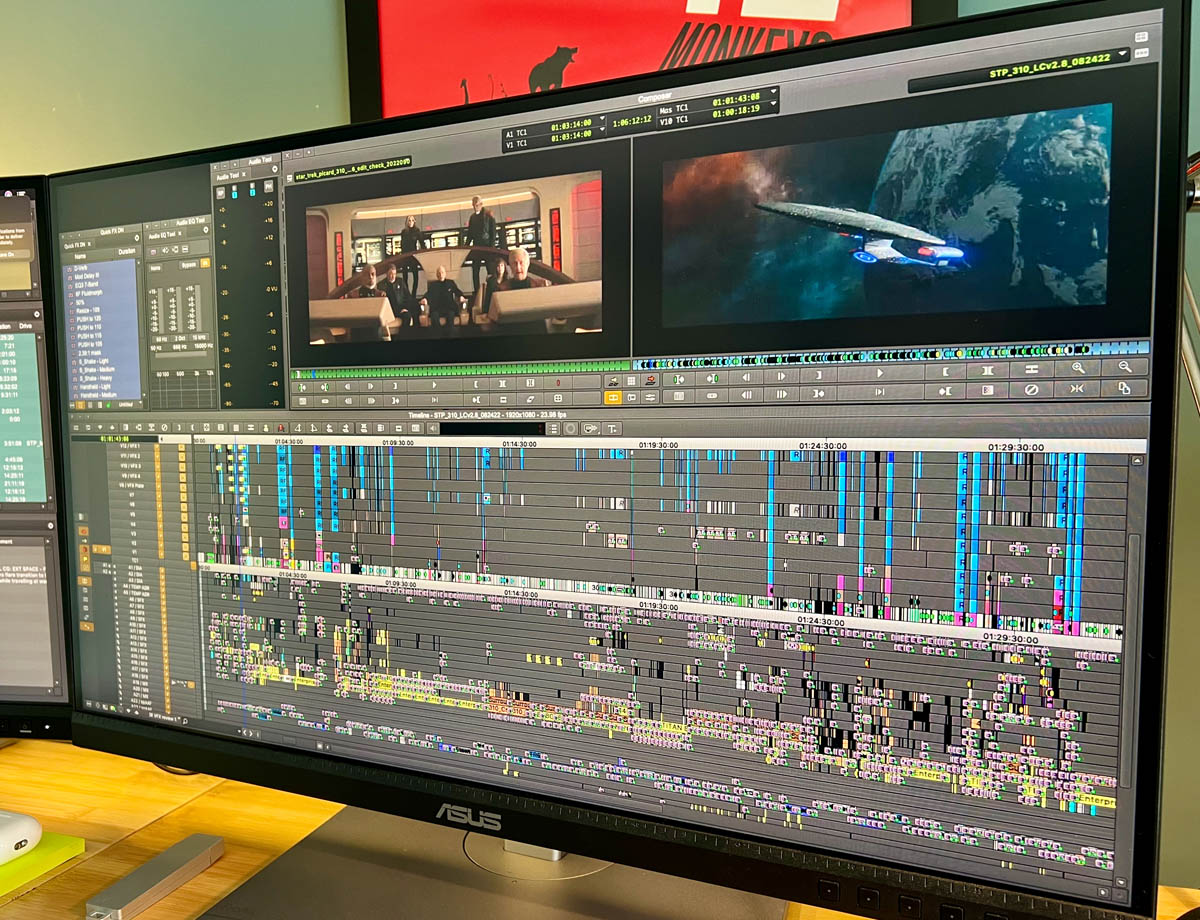The height and width of the screenshot is (920, 1200).
Task: Toggle first cyan channel indicator in Audio Tool
Action: (234, 195)
